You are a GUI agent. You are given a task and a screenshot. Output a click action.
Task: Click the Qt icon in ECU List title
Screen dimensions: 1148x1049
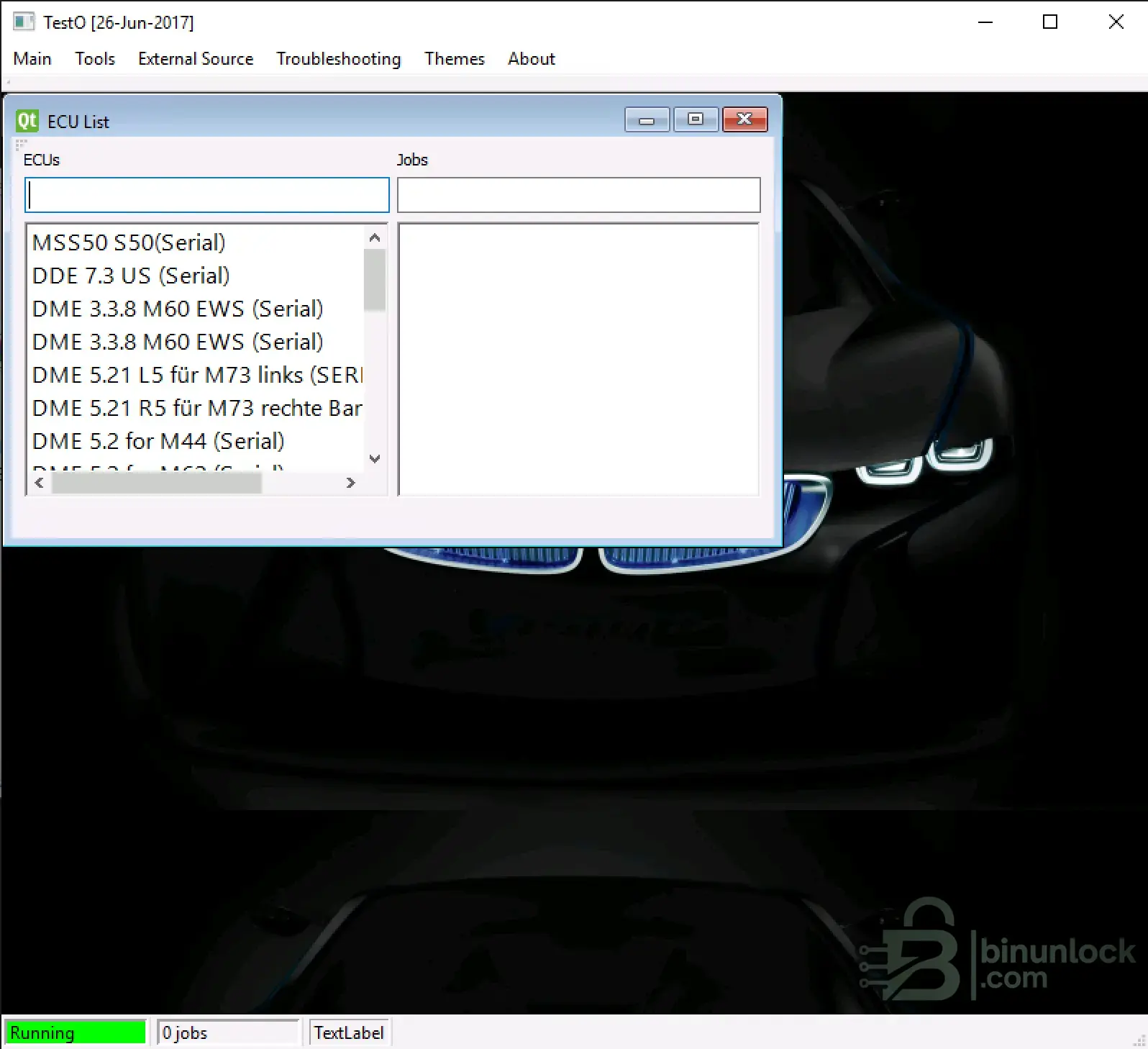click(27, 121)
